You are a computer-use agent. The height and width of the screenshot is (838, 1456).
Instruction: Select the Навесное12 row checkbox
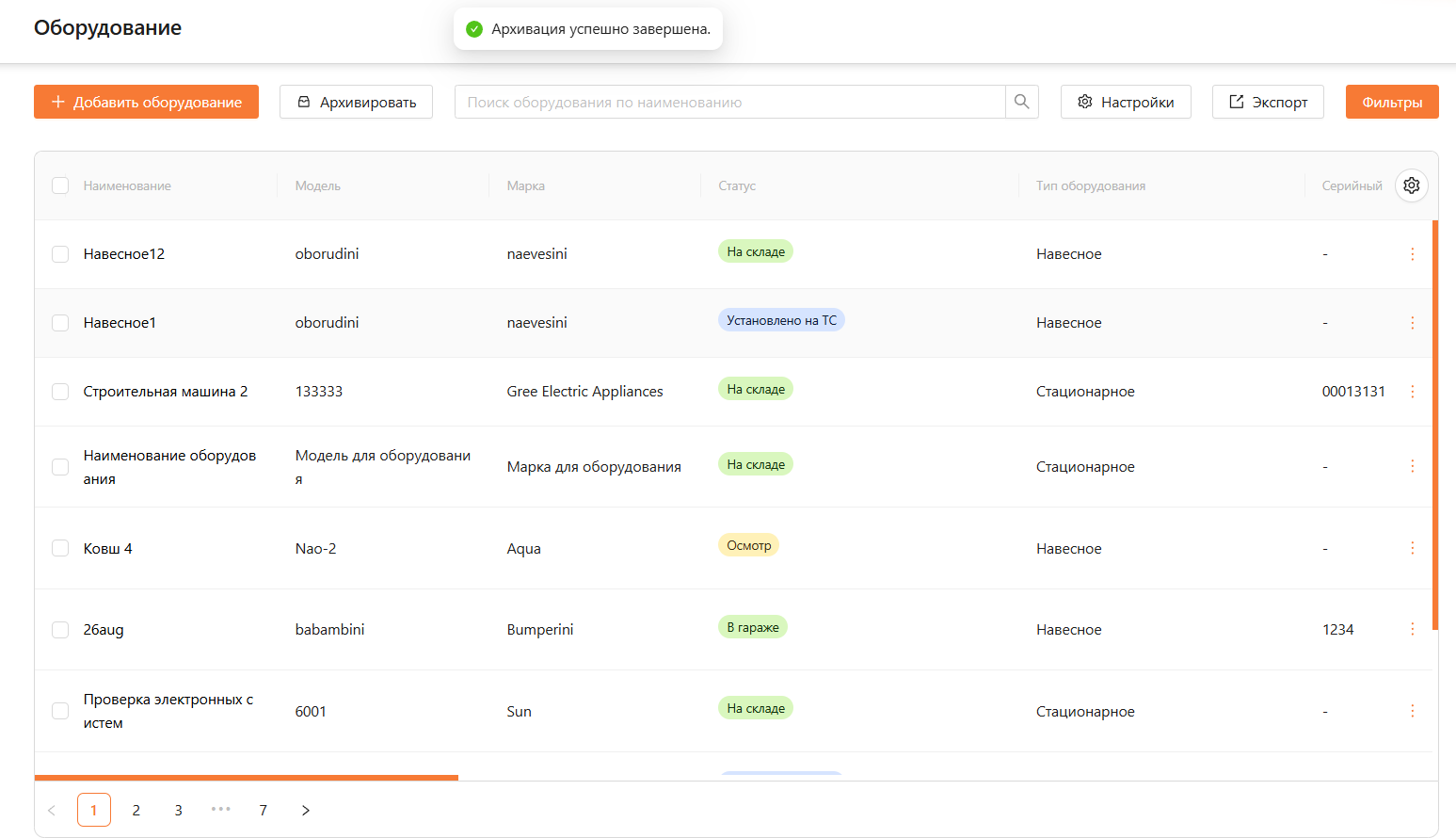click(60, 254)
